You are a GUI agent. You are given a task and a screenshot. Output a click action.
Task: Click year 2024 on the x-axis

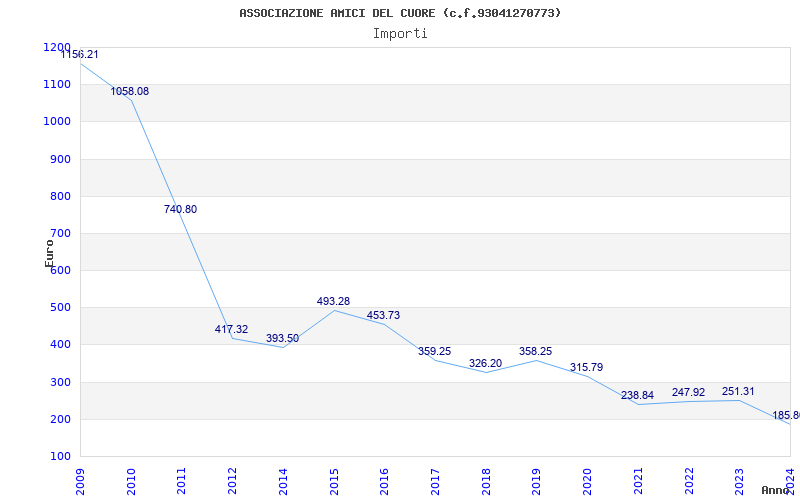pos(790,482)
